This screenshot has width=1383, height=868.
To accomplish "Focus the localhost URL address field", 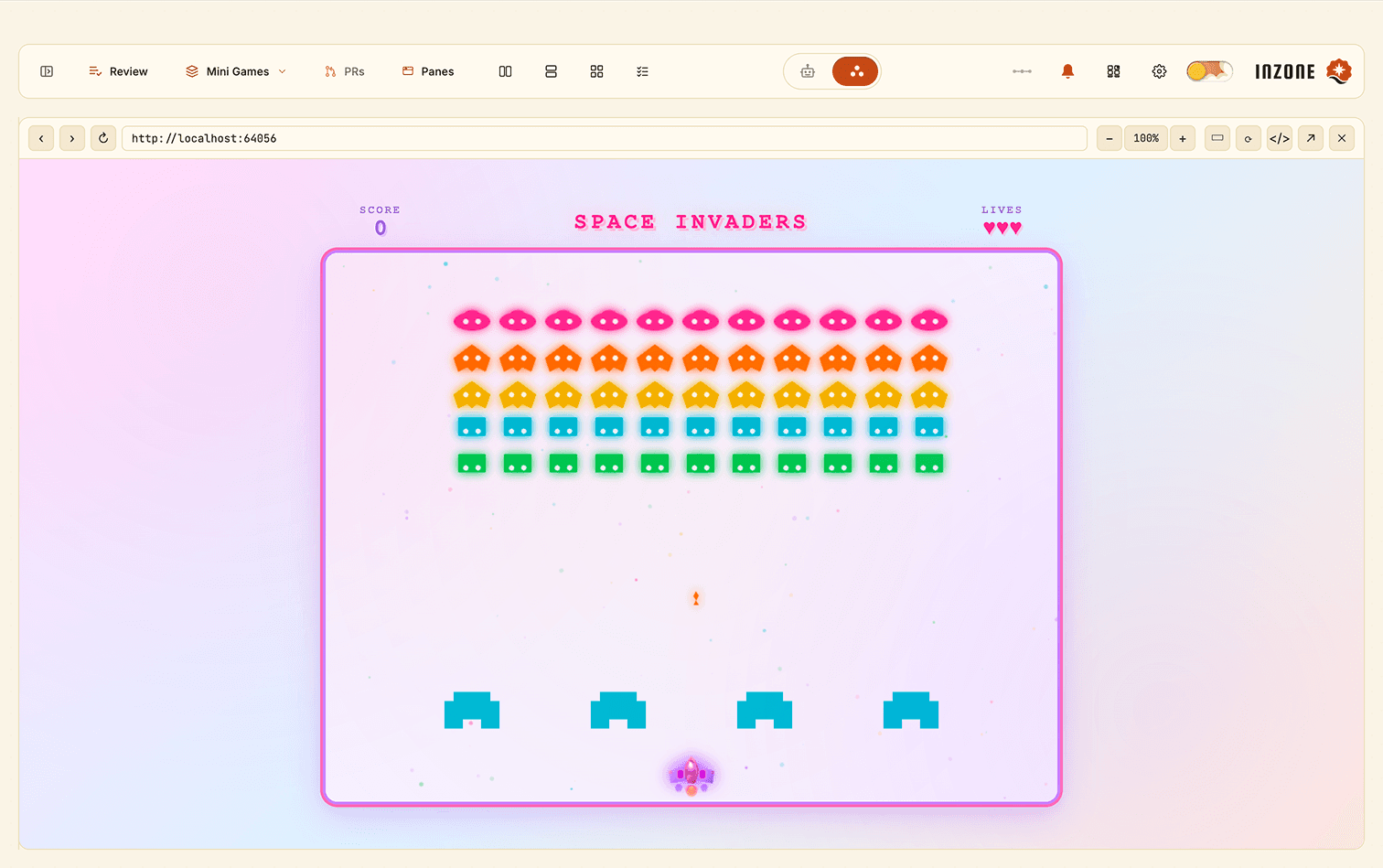I will pyautogui.click(x=605, y=138).
